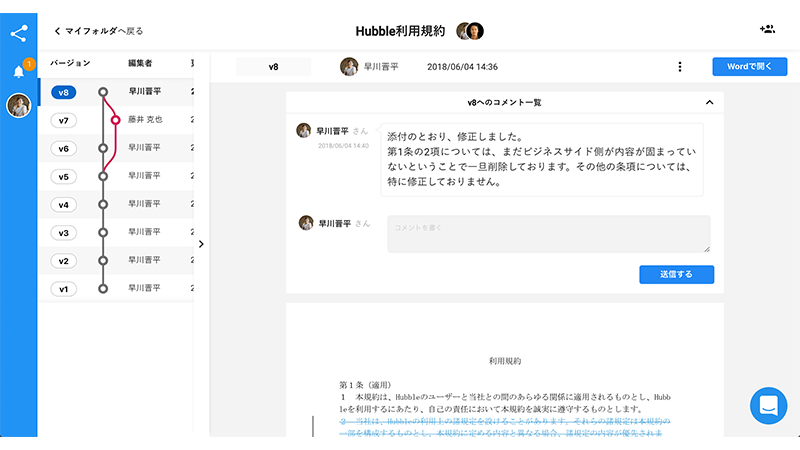Click the バージョン column header
Image resolution: width=800 pixels, height=450 pixels.
70,63
